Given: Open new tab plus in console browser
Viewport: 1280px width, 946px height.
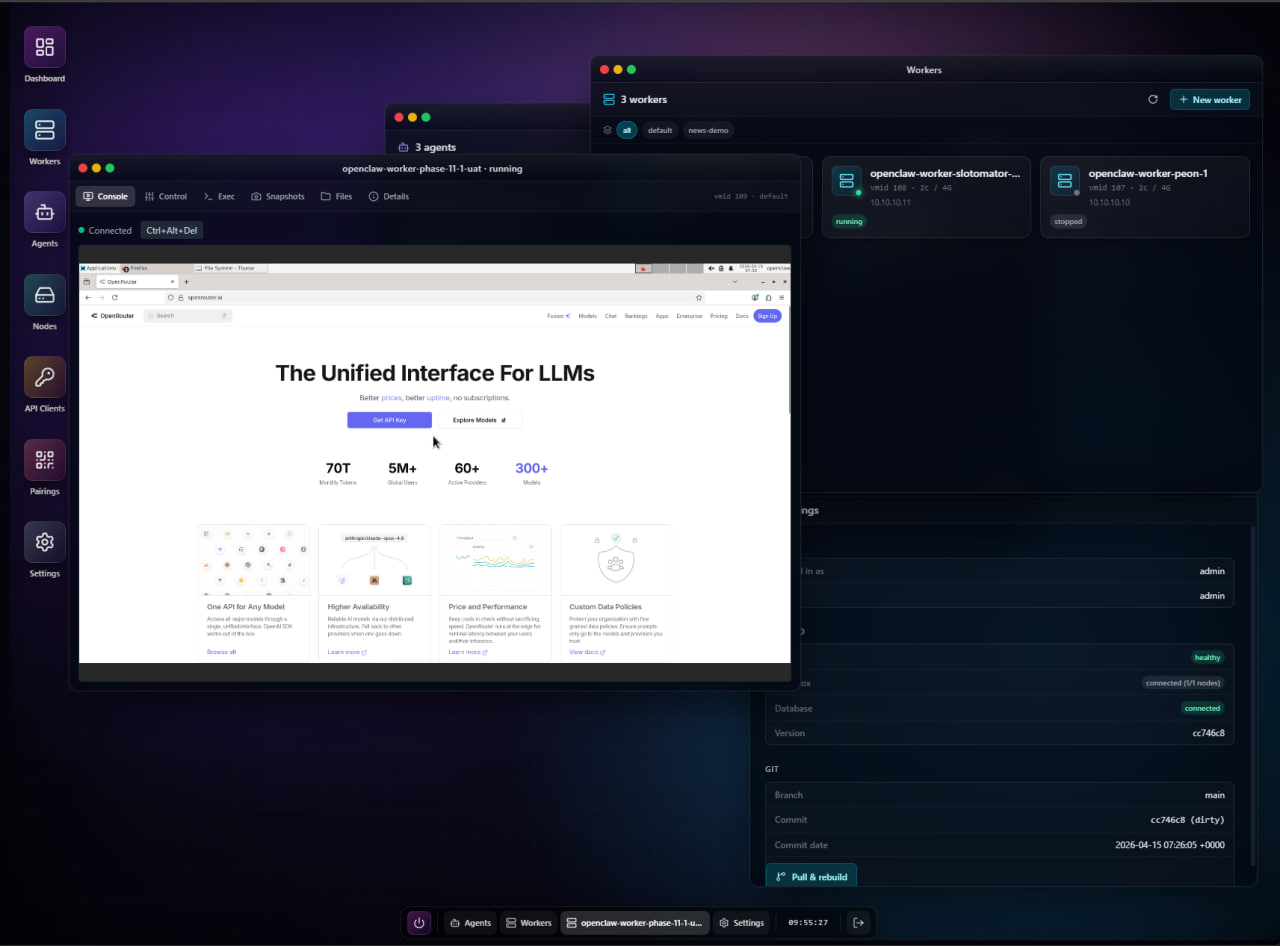Looking at the screenshot, I should tap(186, 282).
